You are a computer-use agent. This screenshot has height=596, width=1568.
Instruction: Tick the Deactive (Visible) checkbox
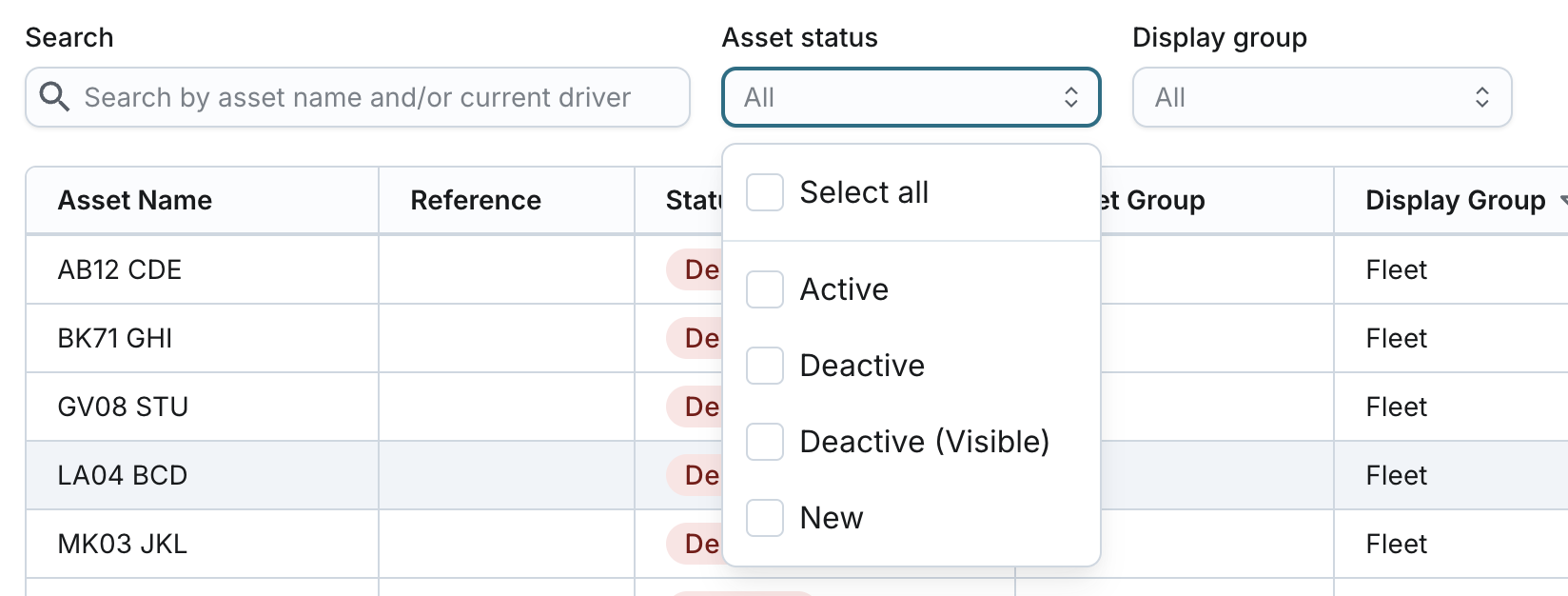765,442
